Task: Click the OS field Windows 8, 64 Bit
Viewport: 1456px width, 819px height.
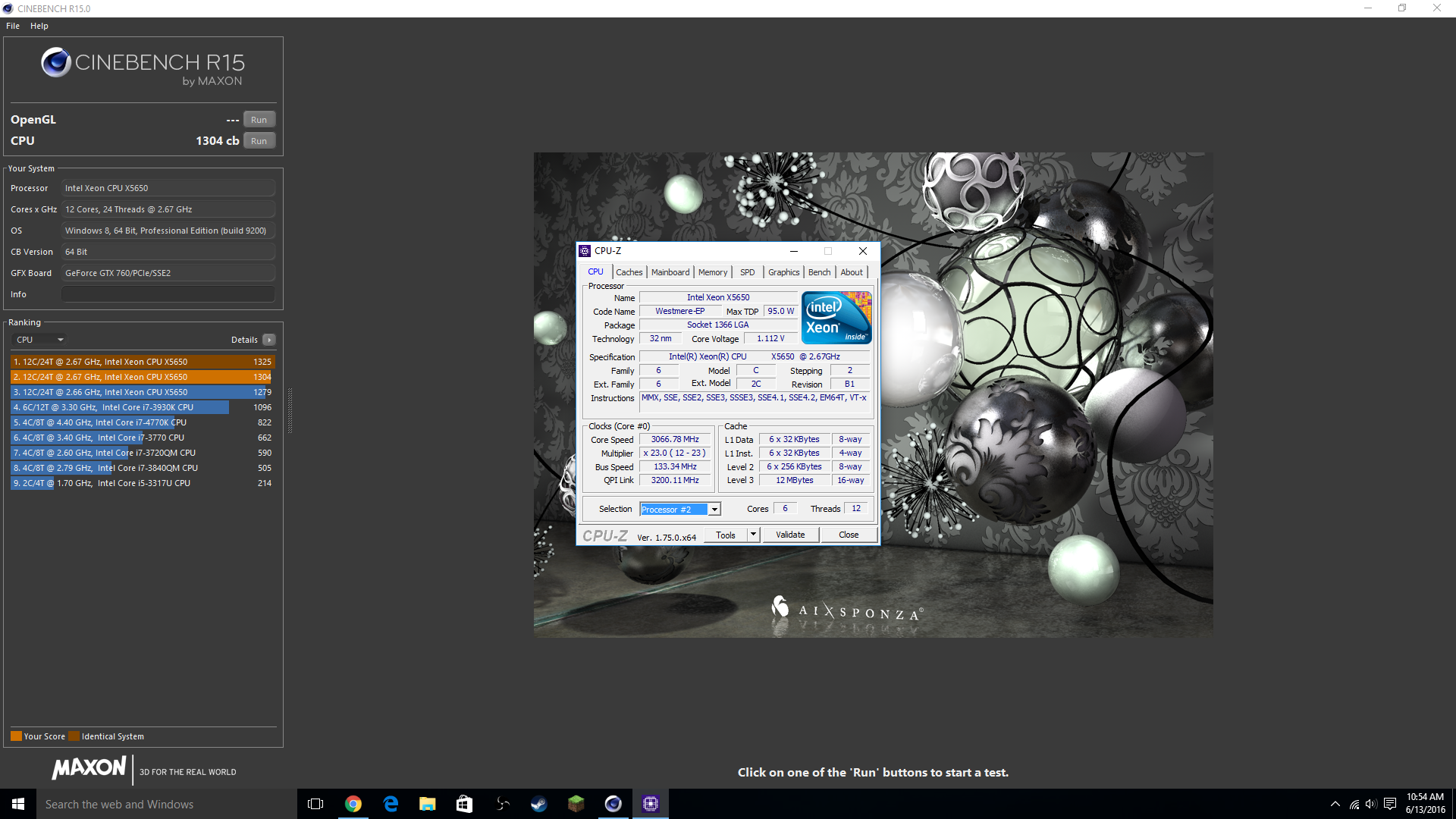Action: click(168, 231)
